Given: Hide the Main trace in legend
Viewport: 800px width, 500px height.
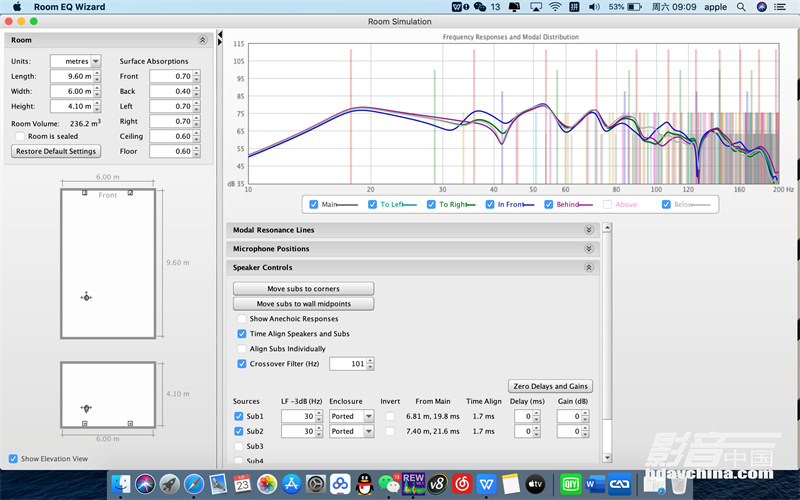Looking at the screenshot, I should tap(314, 204).
